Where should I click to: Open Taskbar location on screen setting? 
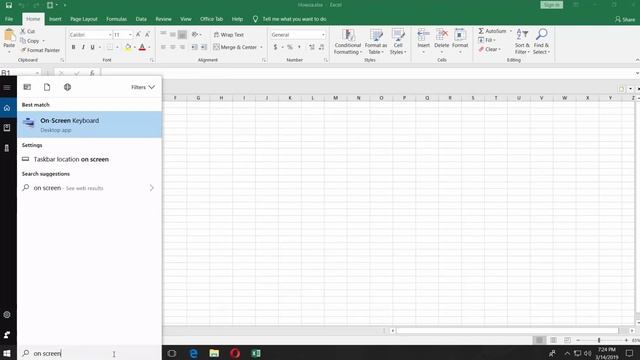point(89,159)
